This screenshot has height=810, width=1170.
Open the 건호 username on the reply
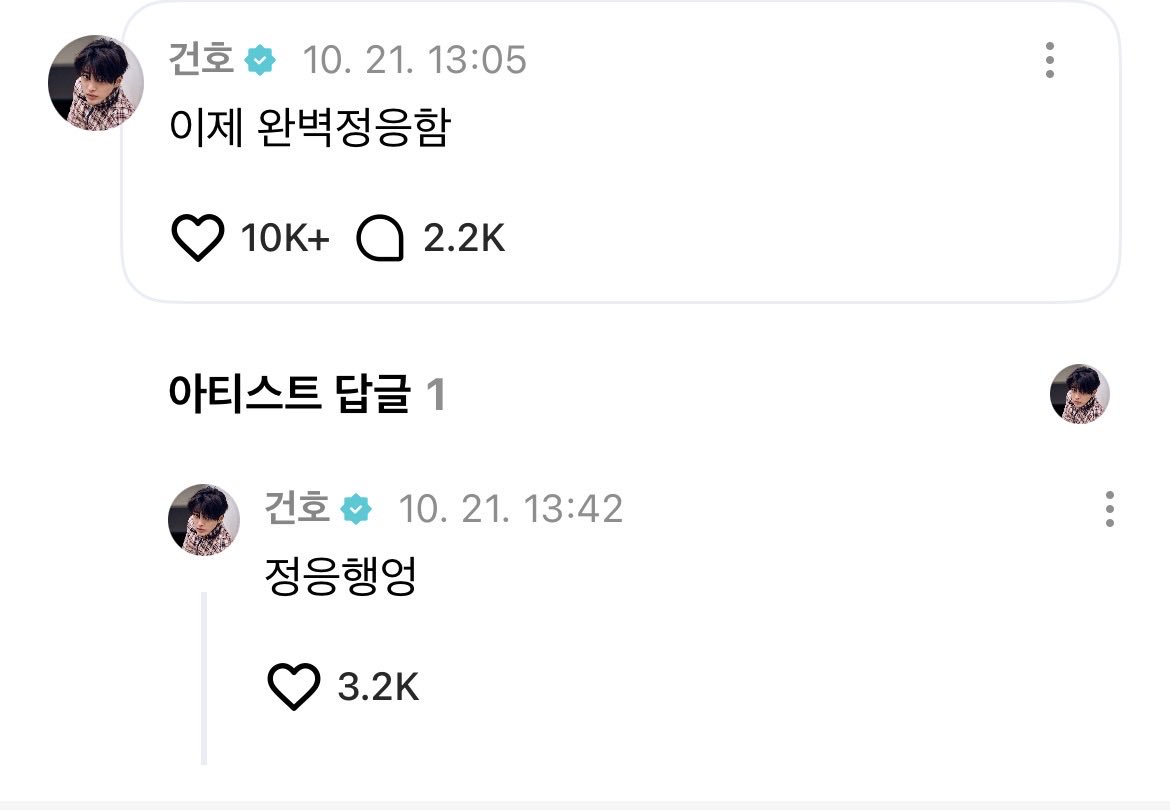[x=297, y=508]
